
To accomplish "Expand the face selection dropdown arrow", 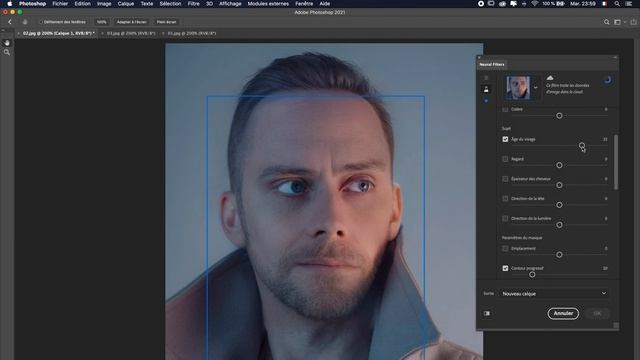I will (x=536, y=88).
